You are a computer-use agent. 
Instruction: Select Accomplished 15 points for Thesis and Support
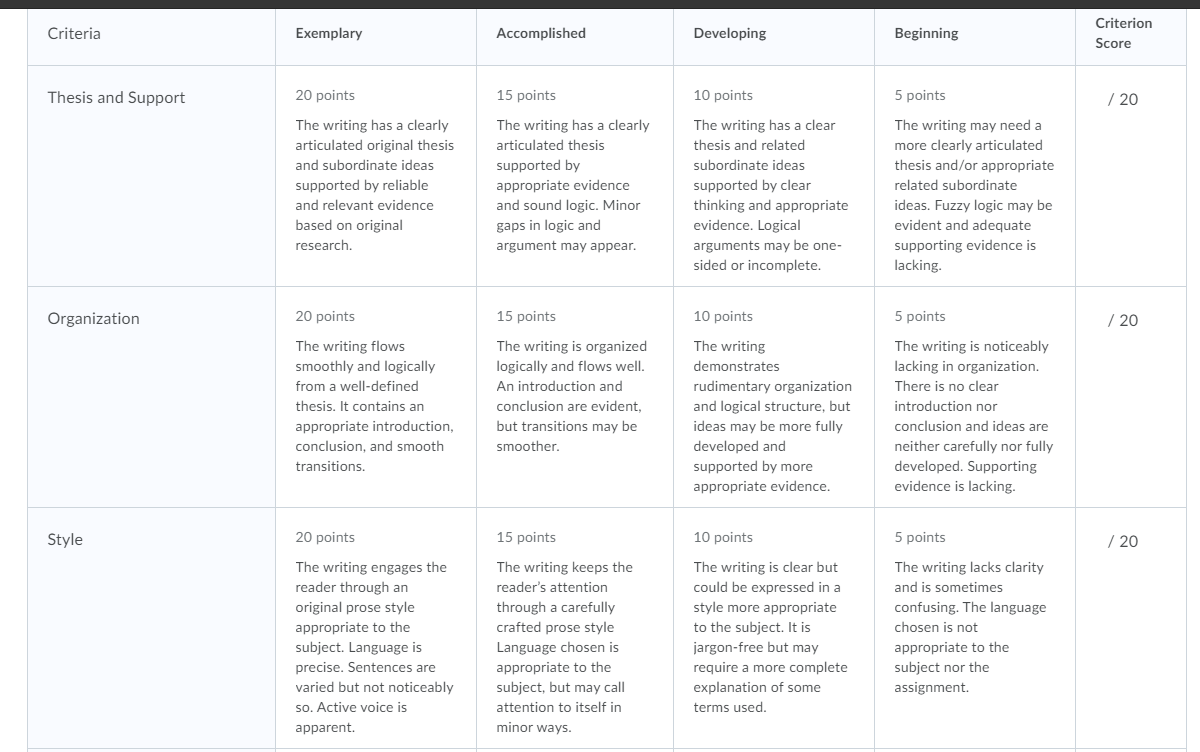[575, 176]
